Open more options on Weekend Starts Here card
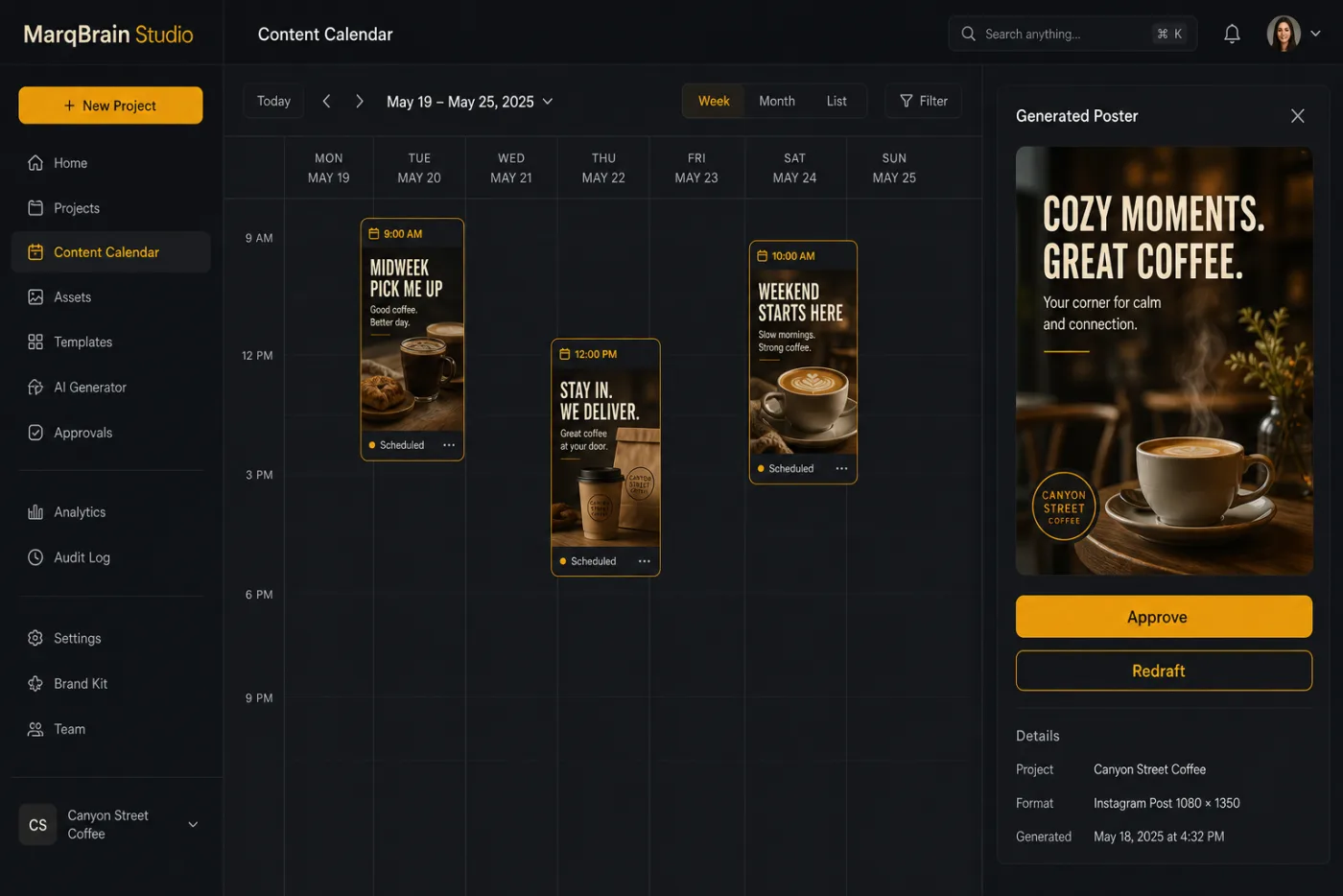The width and height of the screenshot is (1343, 896). pos(841,468)
